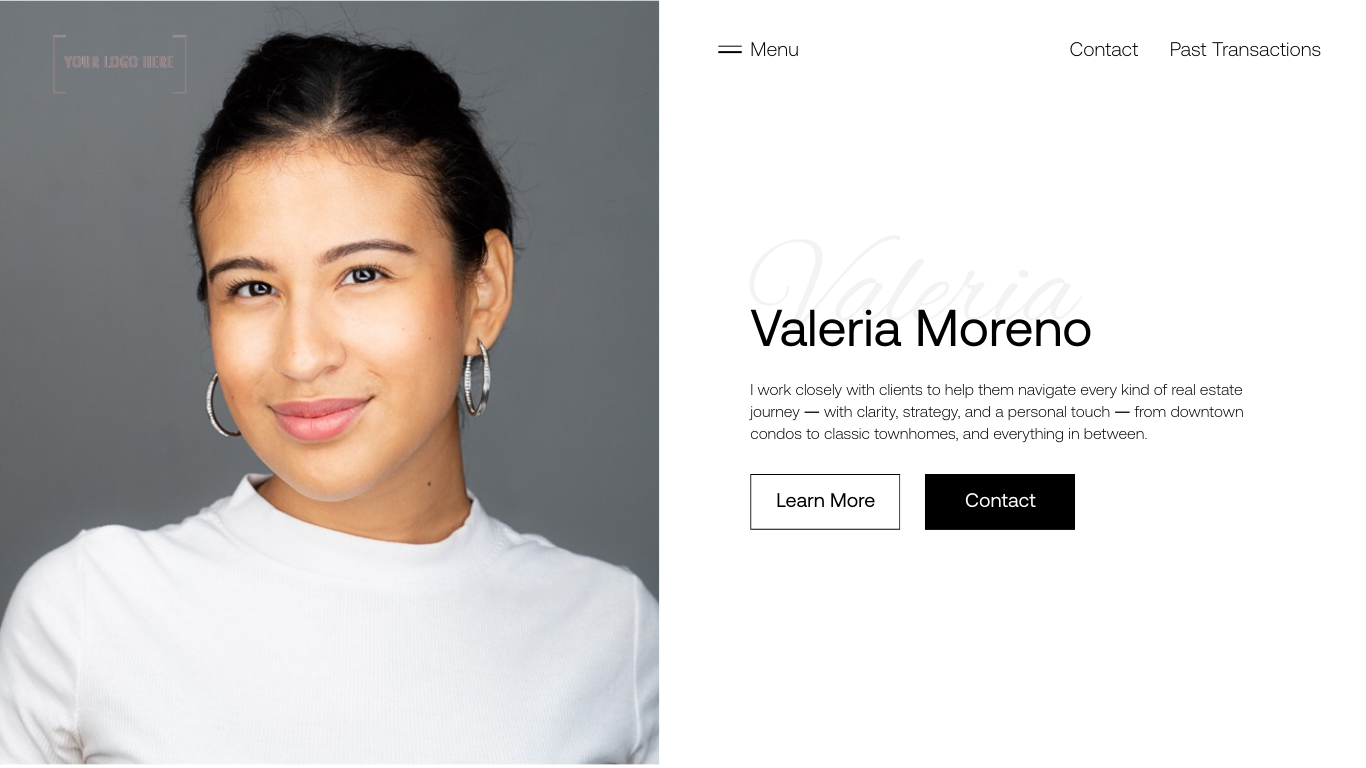
Task: Click the bio paragraph's first line about clients
Action: pos(996,390)
